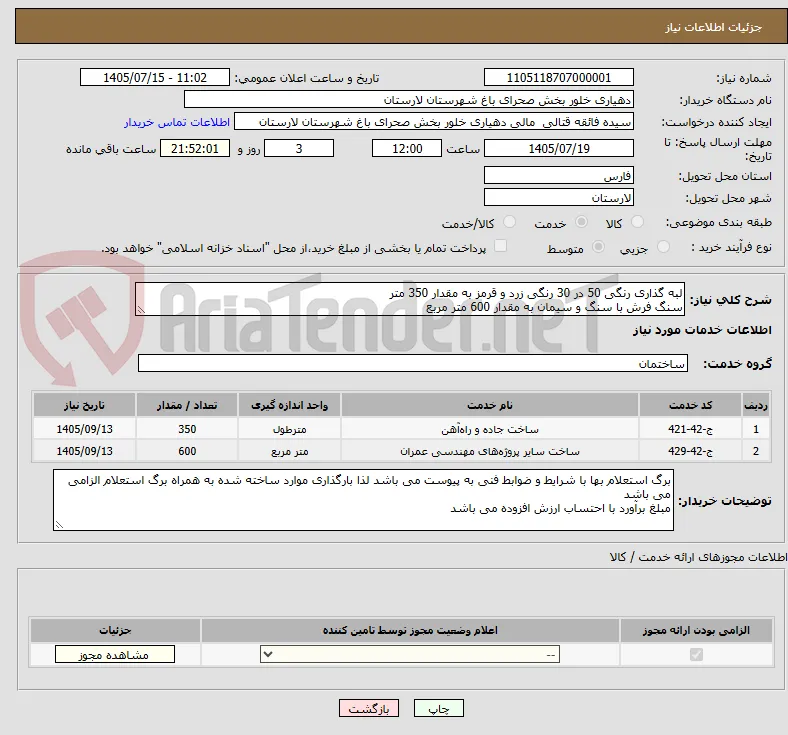Select the متوسط purchase type radio
The height and width of the screenshot is (735, 788).
coord(598,246)
